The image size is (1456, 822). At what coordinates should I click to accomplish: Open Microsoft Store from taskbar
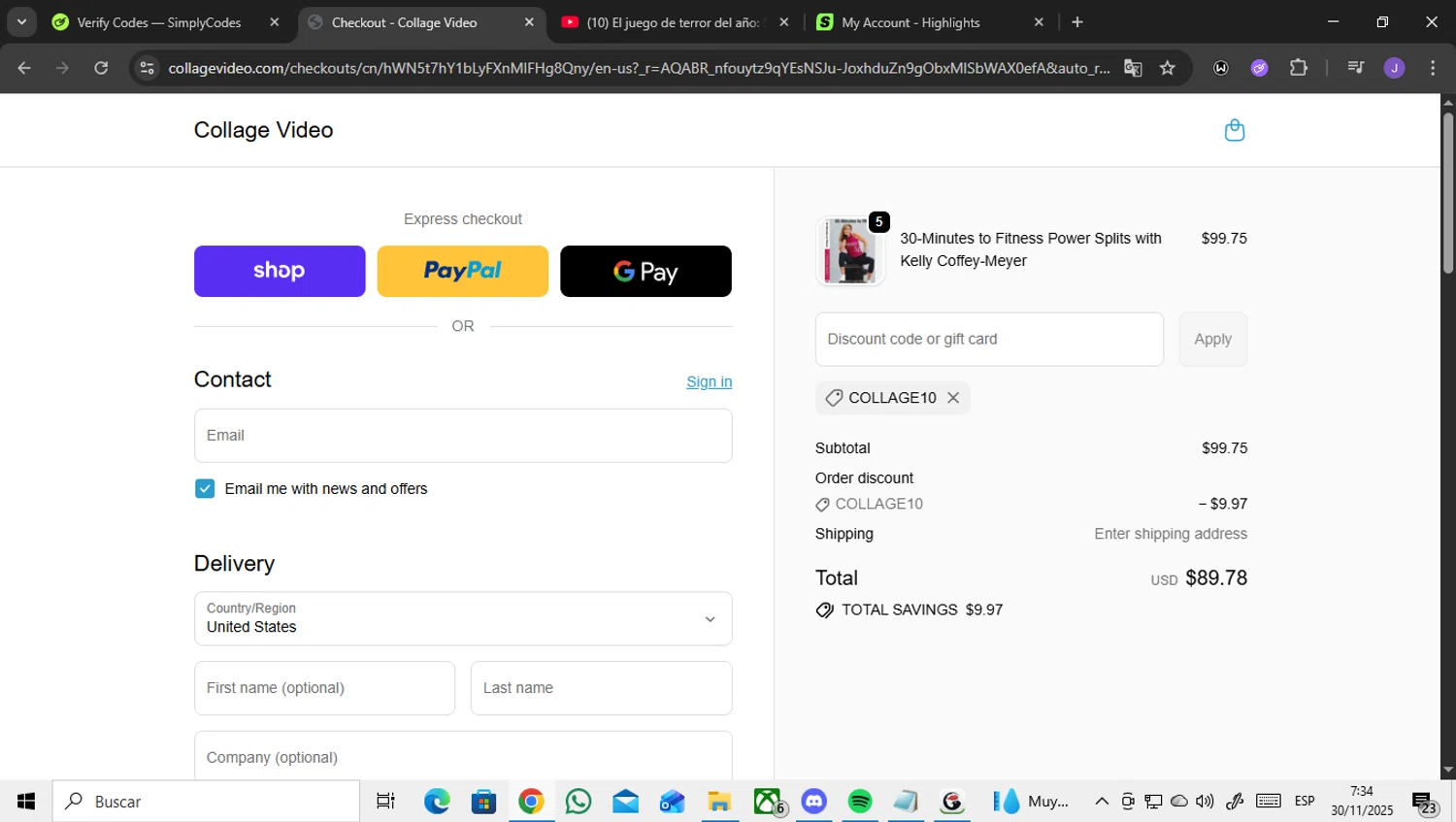pos(483,802)
